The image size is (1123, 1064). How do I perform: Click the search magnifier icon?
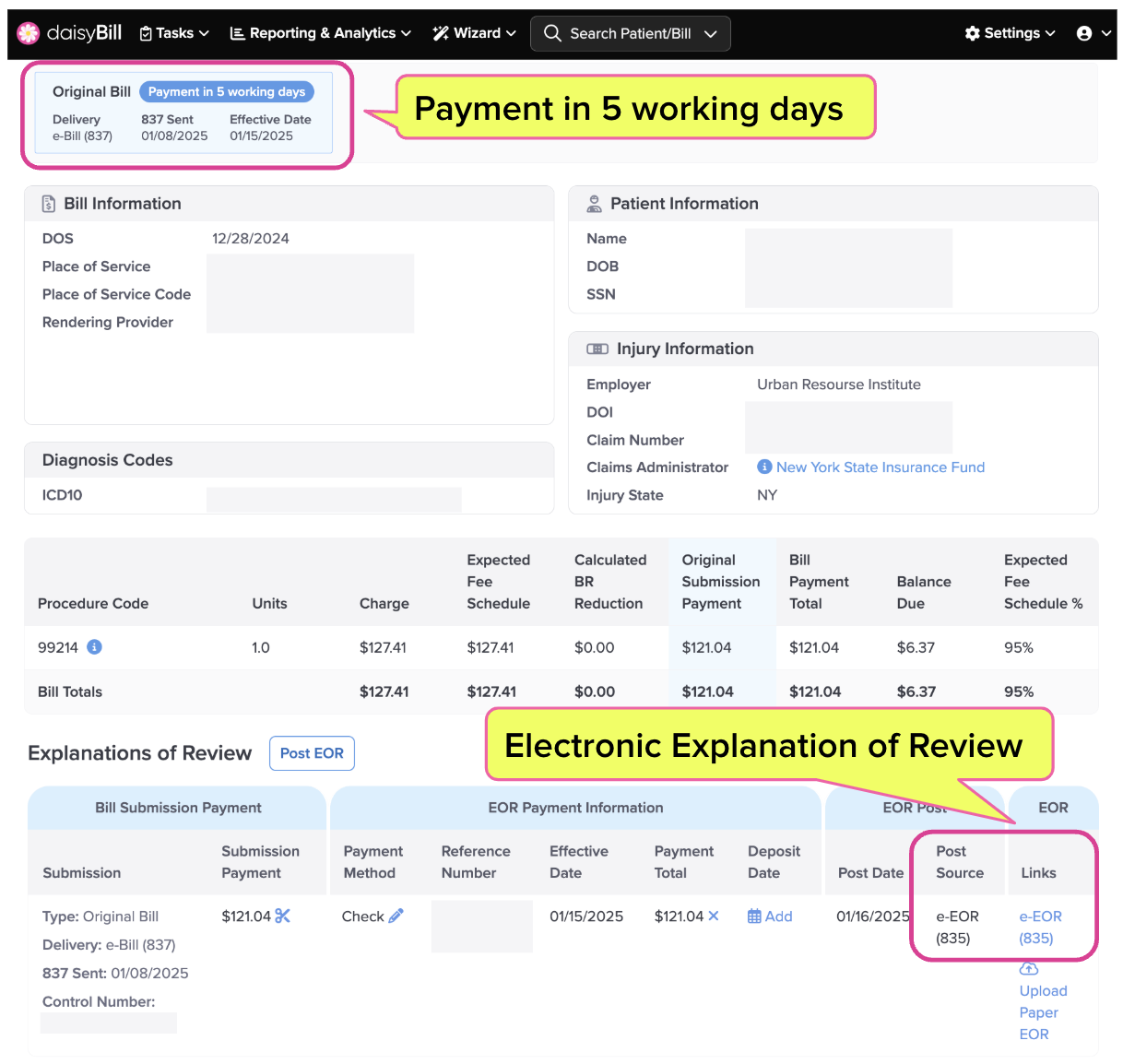552,33
